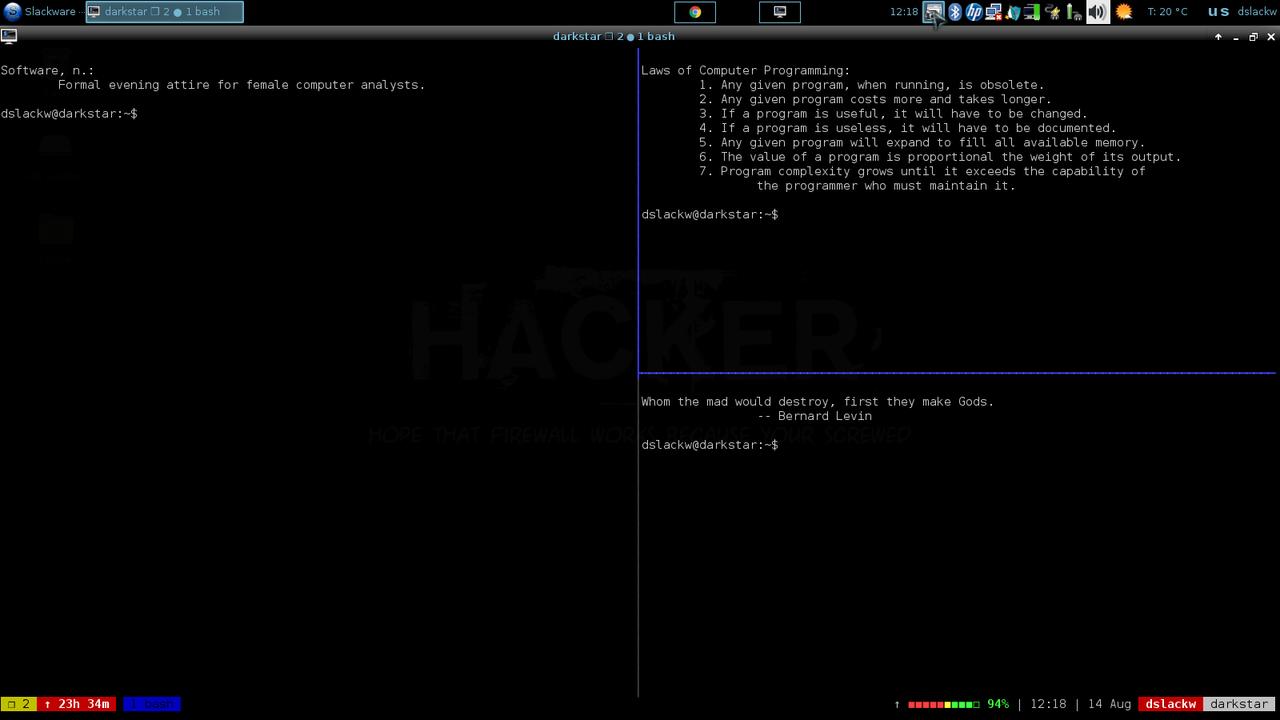Focus the bottom-right pane shell prompt

pos(710,445)
